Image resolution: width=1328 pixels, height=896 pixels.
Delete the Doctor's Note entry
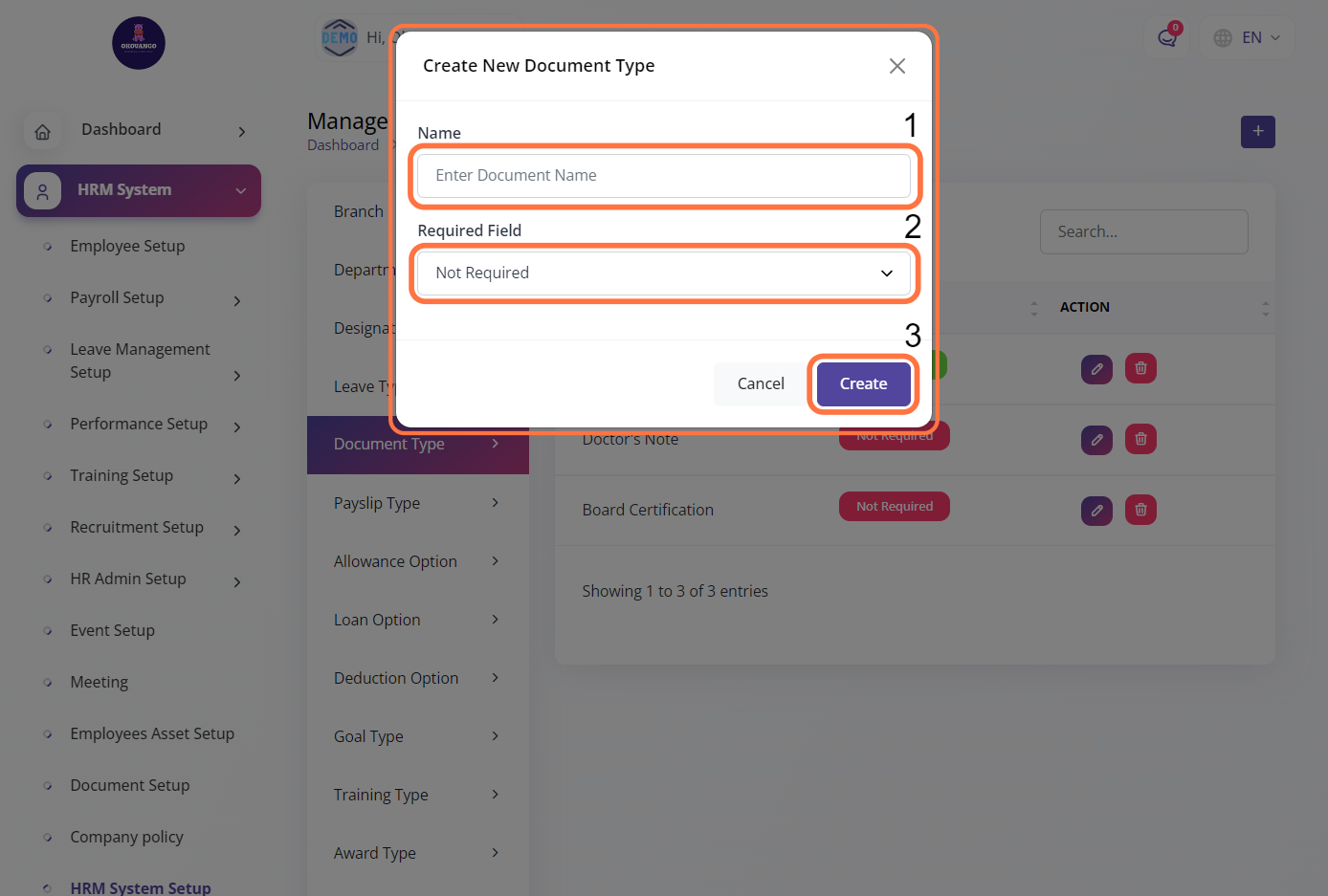[1140, 439]
